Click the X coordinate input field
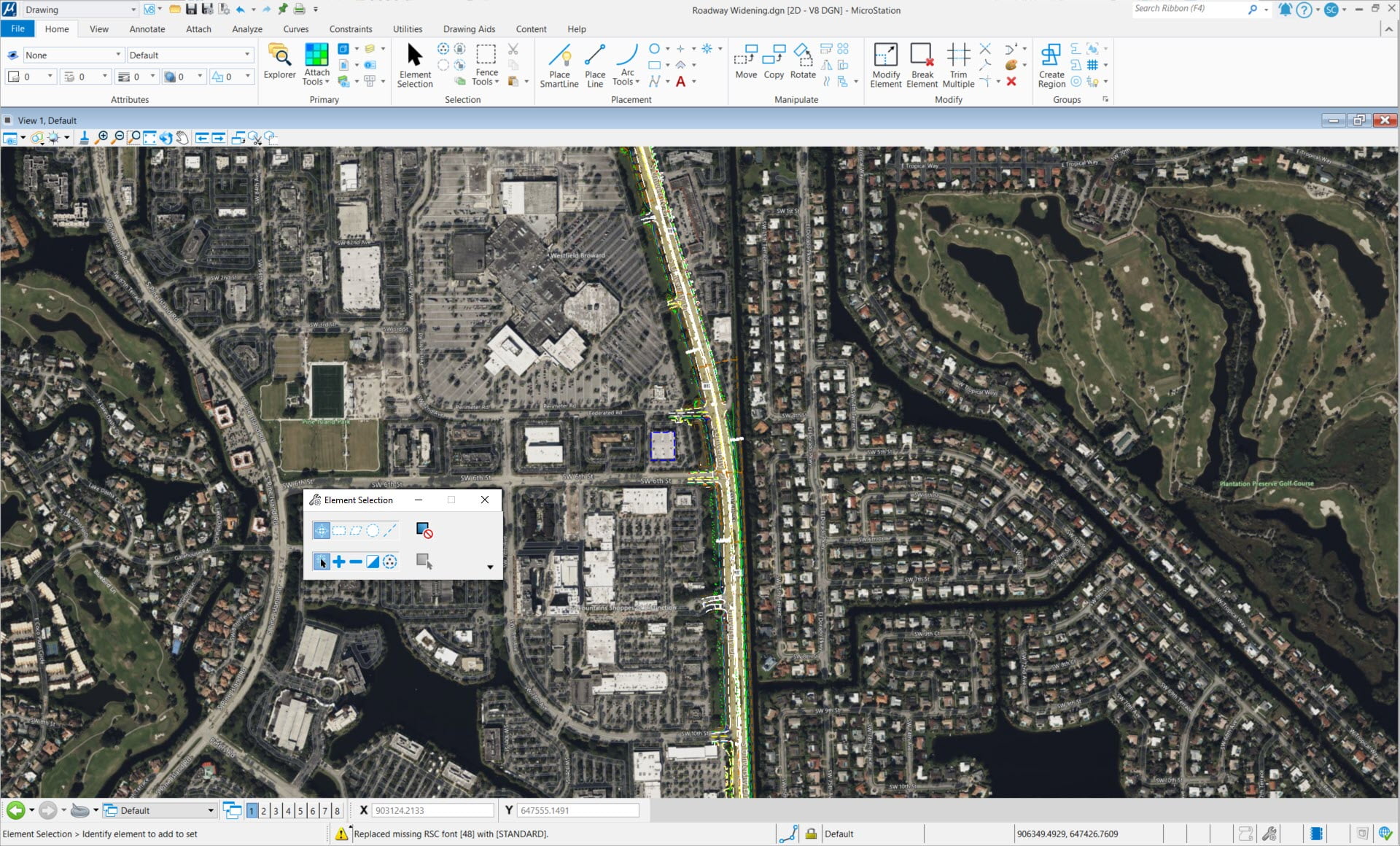The width and height of the screenshot is (1400, 846). (x=432, y=810)
